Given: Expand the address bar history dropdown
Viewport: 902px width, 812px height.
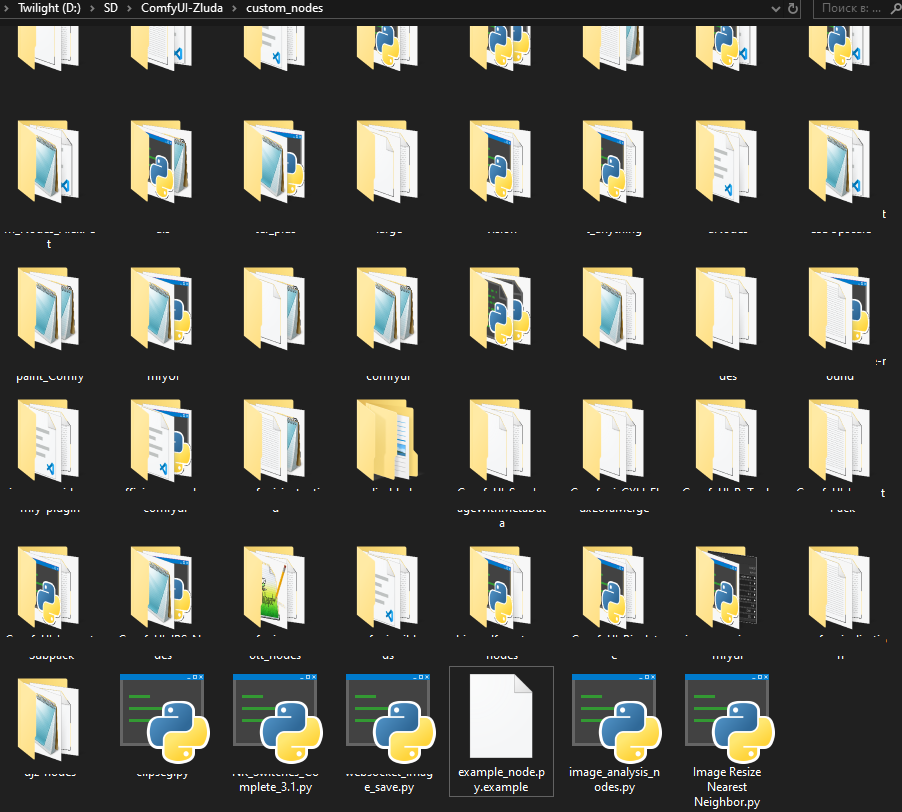Looking at the screenshot, I should coord(776,9).
